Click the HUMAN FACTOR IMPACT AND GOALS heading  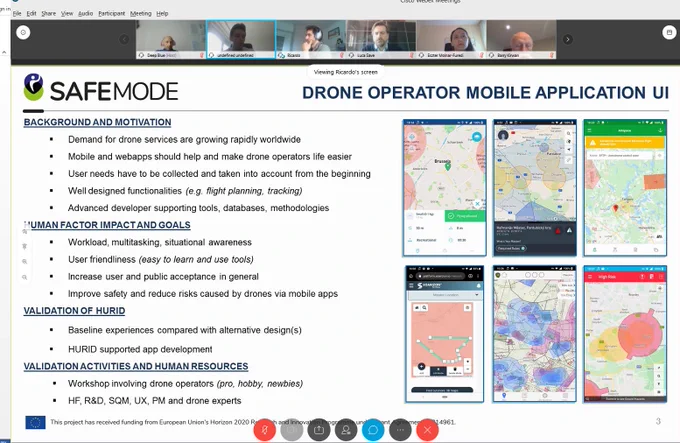click(107, 225)
